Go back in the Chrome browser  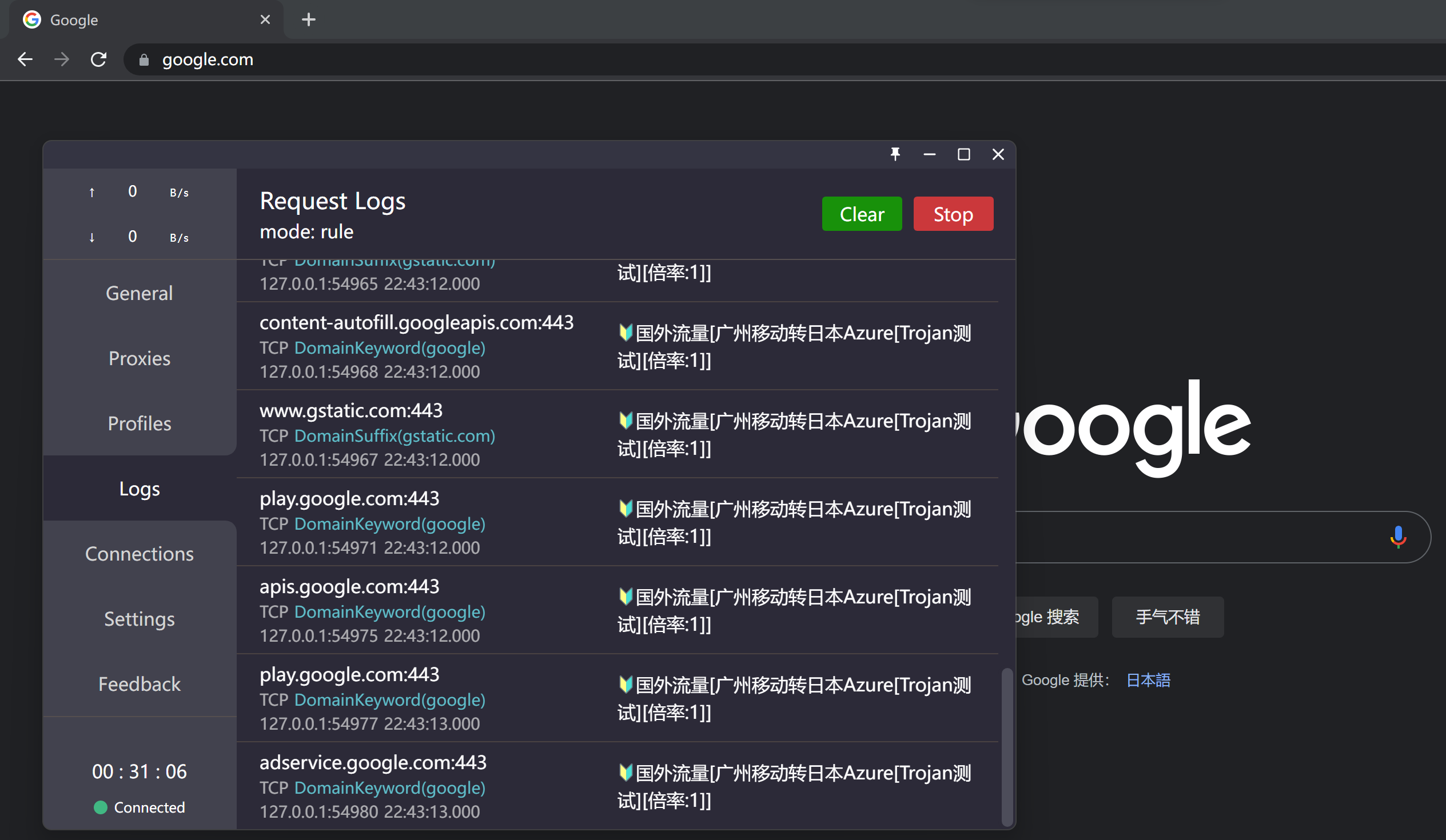25,59
